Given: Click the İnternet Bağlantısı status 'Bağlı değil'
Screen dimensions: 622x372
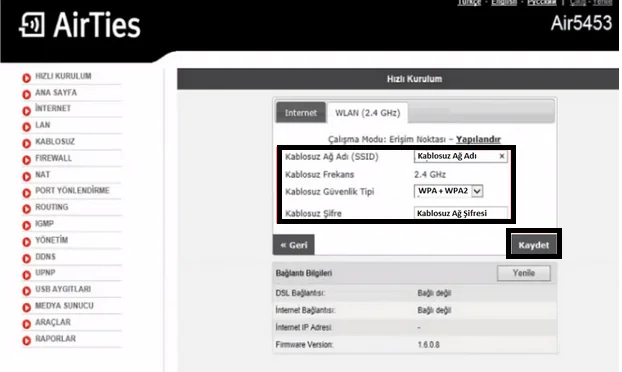Looking at the screenshot, I should coord(434,310).
